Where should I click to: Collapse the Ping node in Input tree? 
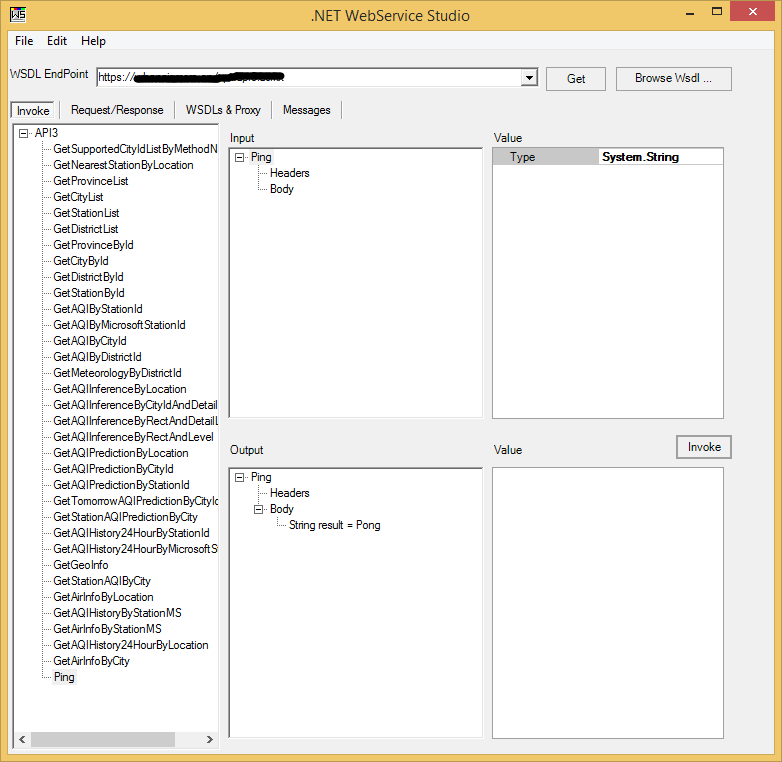(x=240, y=157)
